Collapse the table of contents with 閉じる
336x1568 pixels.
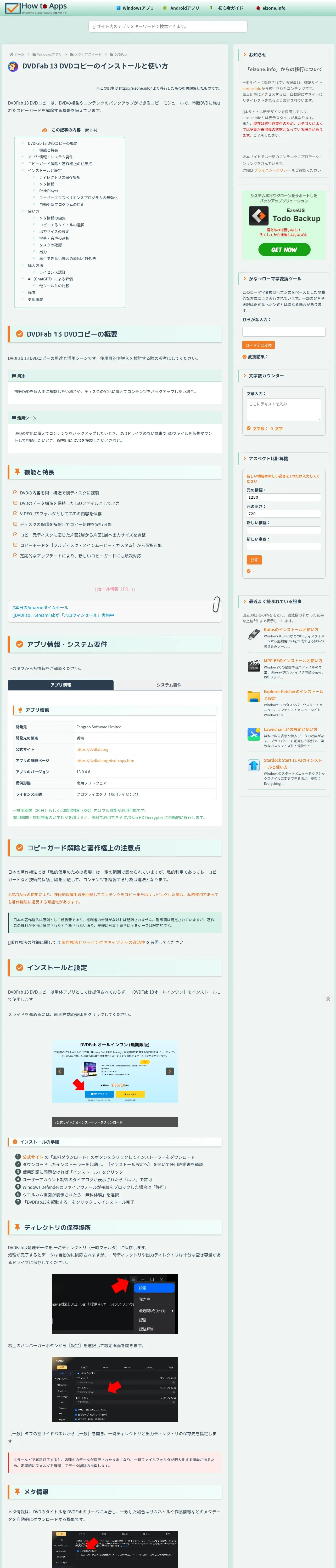pos(91,130)
